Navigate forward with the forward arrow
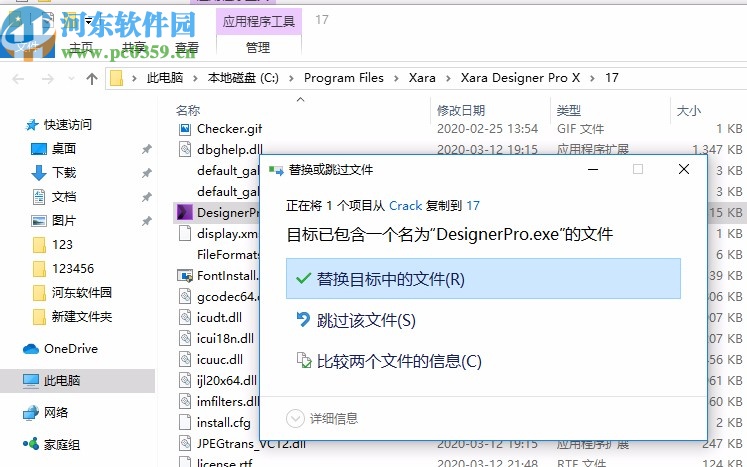This screenshot has height=467, width=747. (x=48, y=78)
